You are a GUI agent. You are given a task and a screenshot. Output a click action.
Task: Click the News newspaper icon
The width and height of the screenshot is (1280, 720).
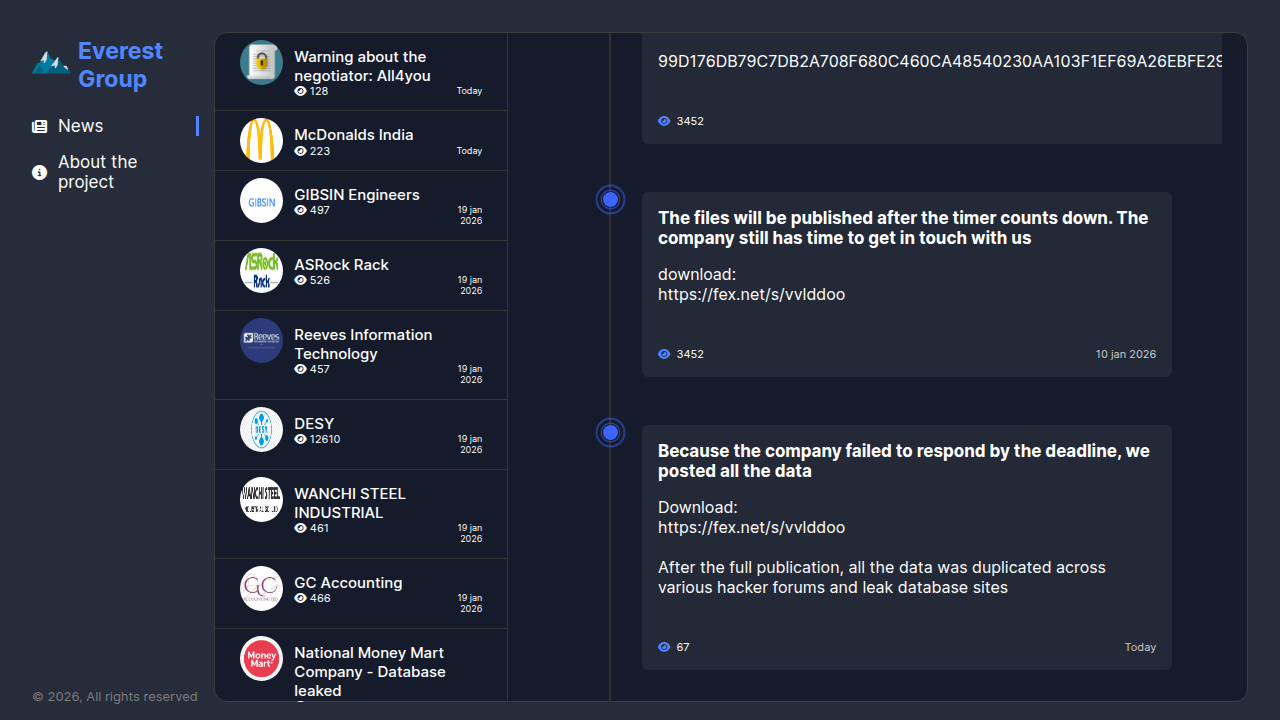pos(40,127)
